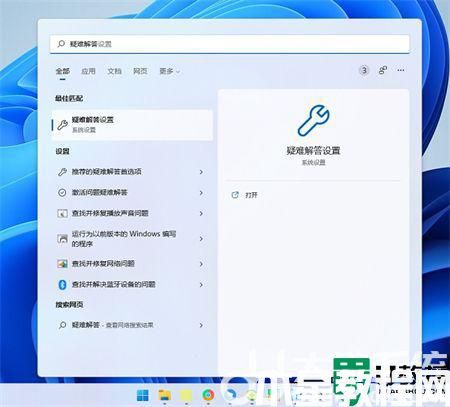Viewport: 450px width, 407px height.
Task: Click the search input field with 疑难解答设置
Action: (230, 44)
